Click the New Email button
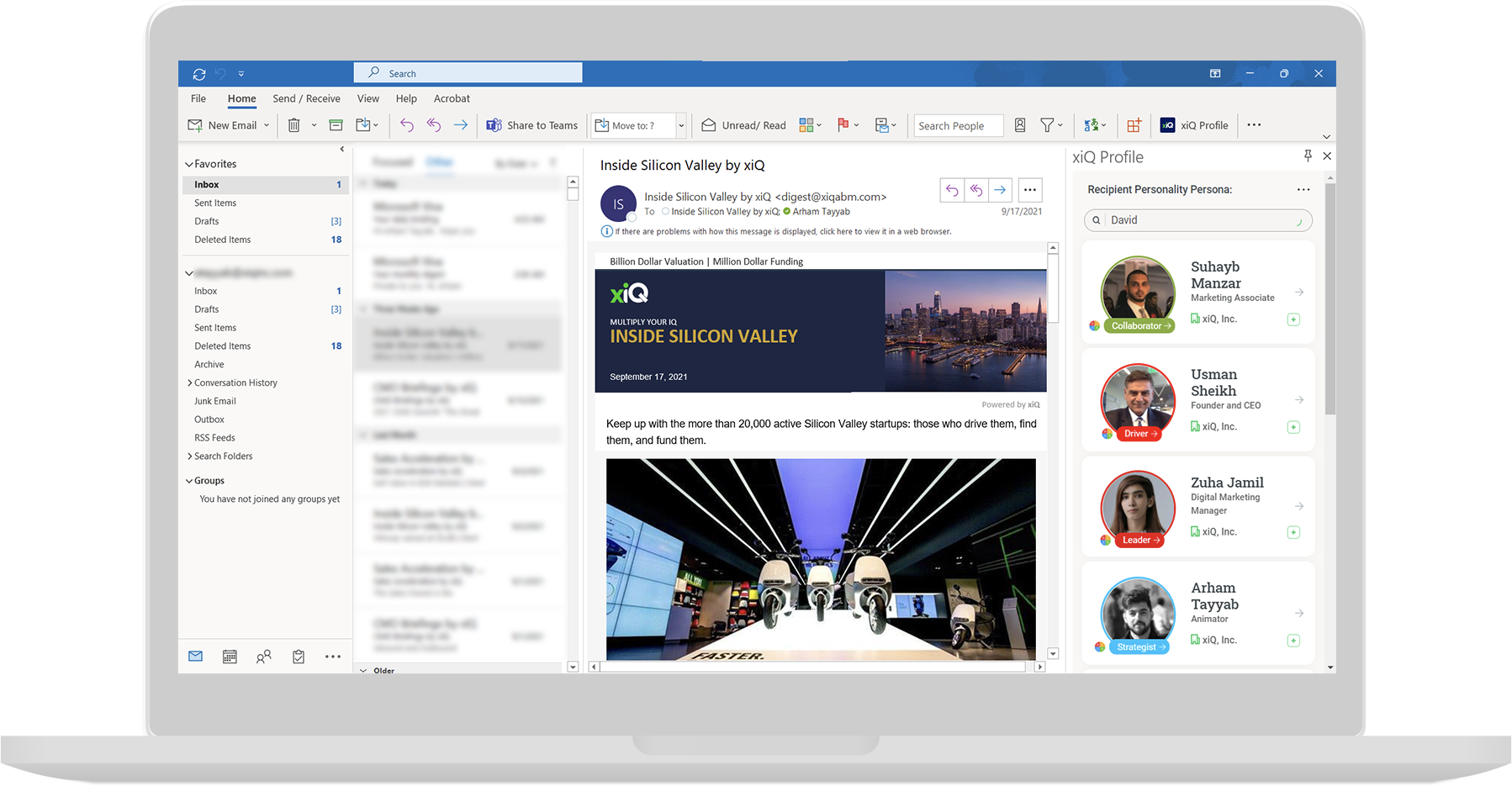This screenshot has height=786, width=1512. tap(223, 125)
